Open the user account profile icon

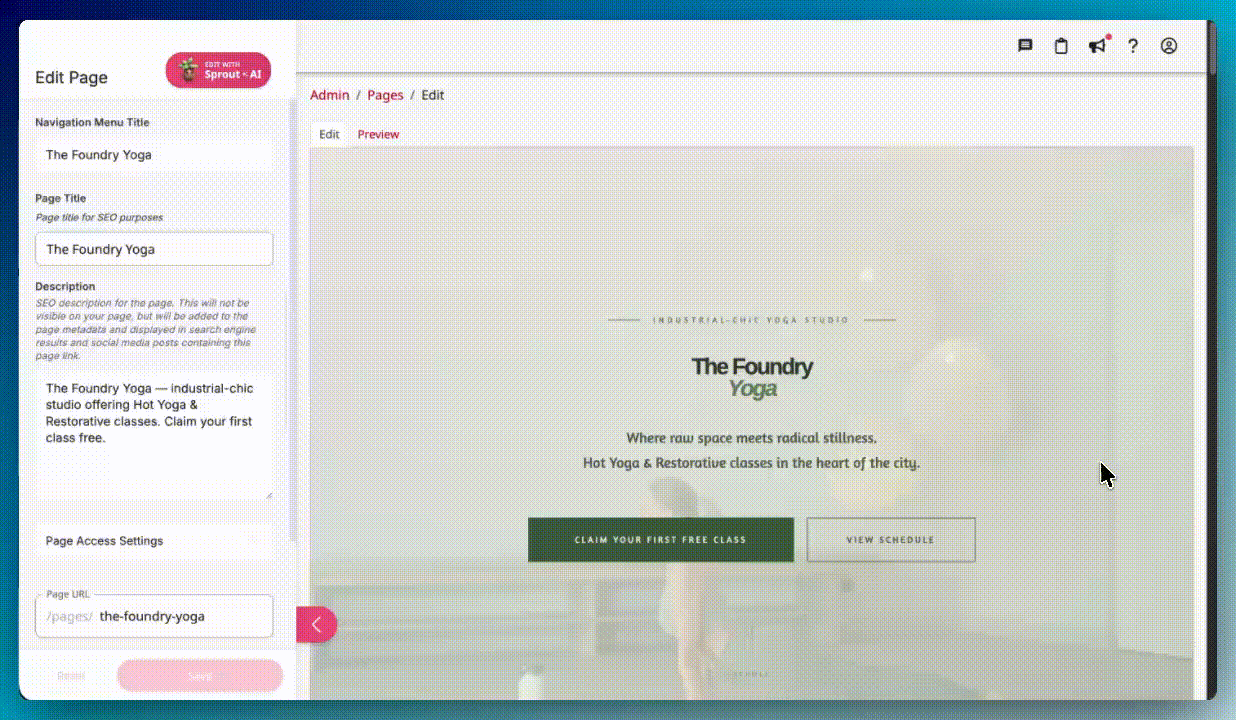click(1169, 46)
